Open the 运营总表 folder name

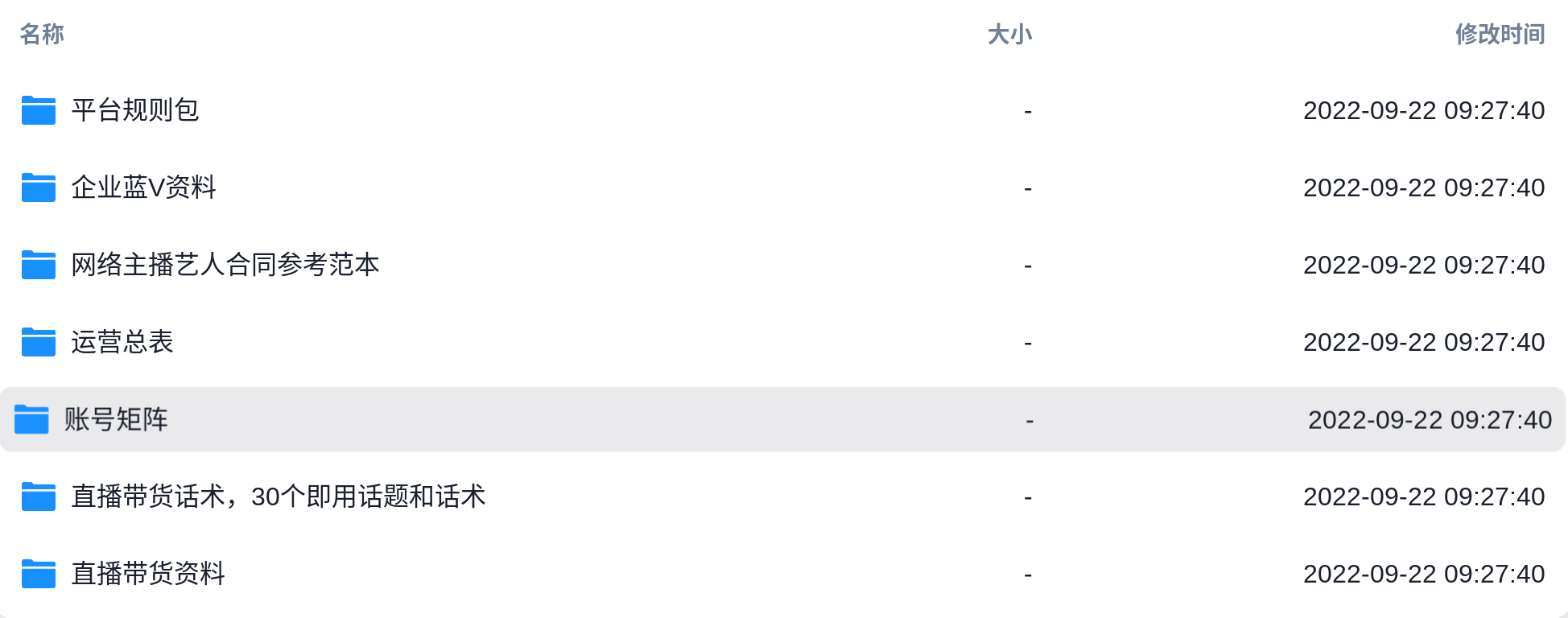pyautogui.click(x=122, y=342)
